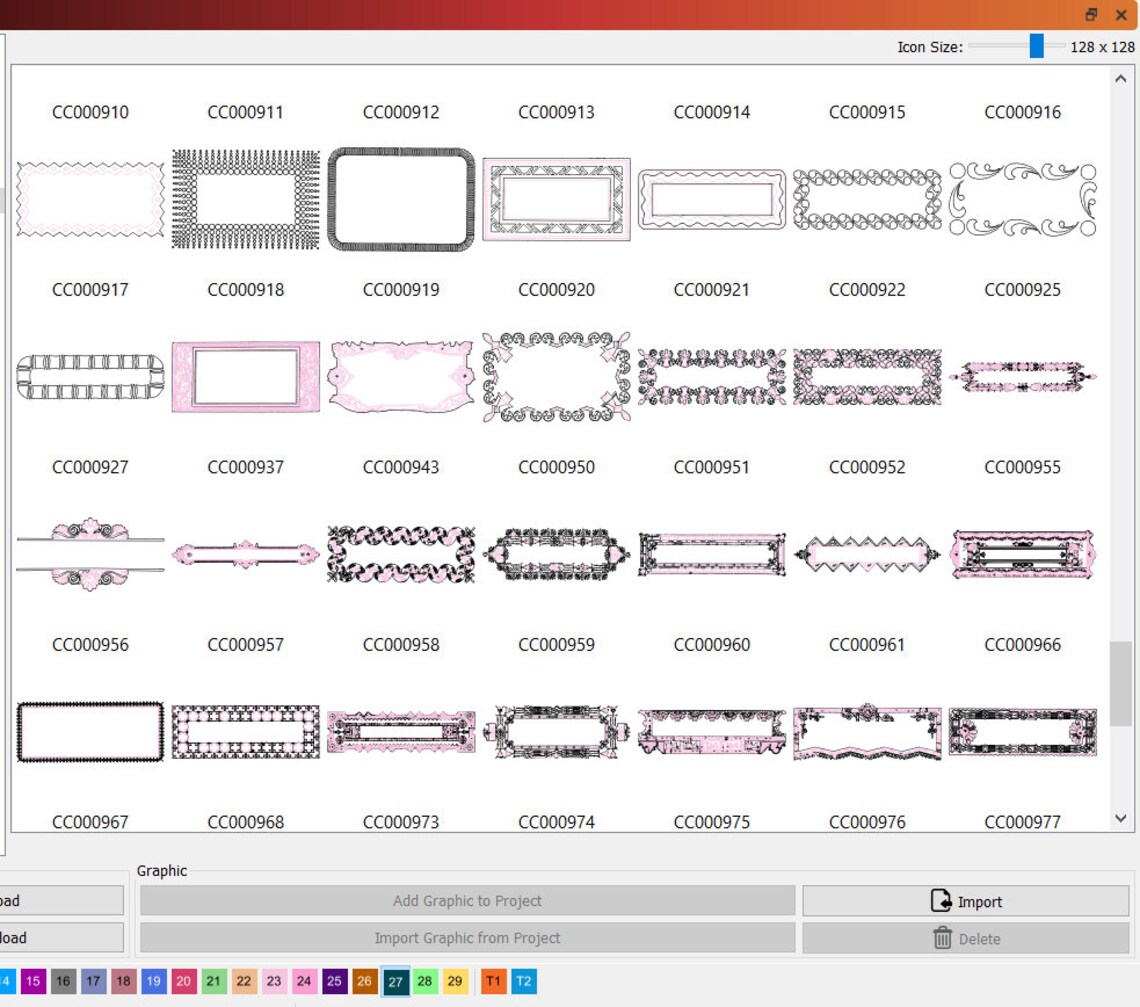Select tool layer swatch T1
1140x1007 pixels.
click(x=494, y=981)
